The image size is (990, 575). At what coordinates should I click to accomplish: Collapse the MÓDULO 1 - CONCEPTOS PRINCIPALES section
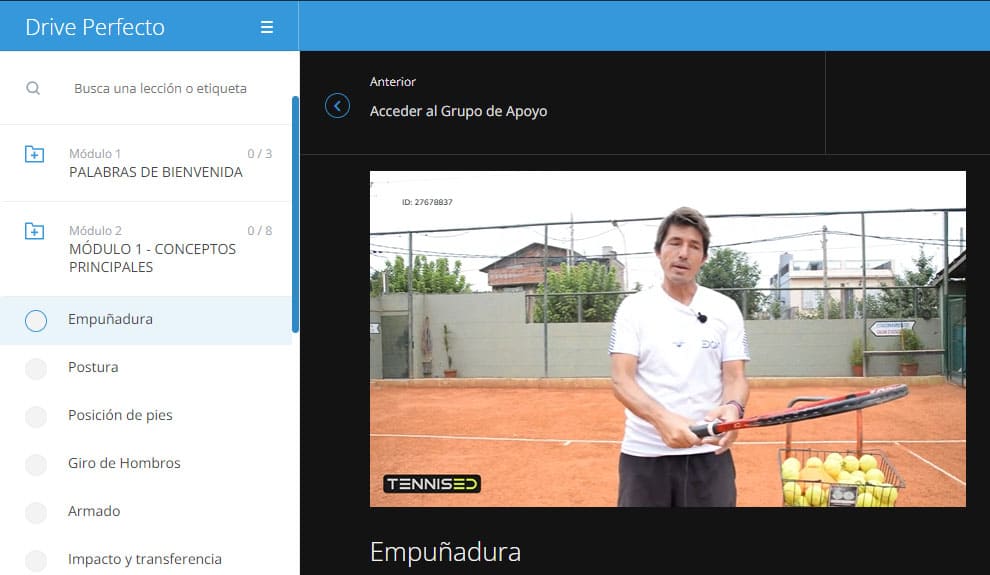(152, 258)
